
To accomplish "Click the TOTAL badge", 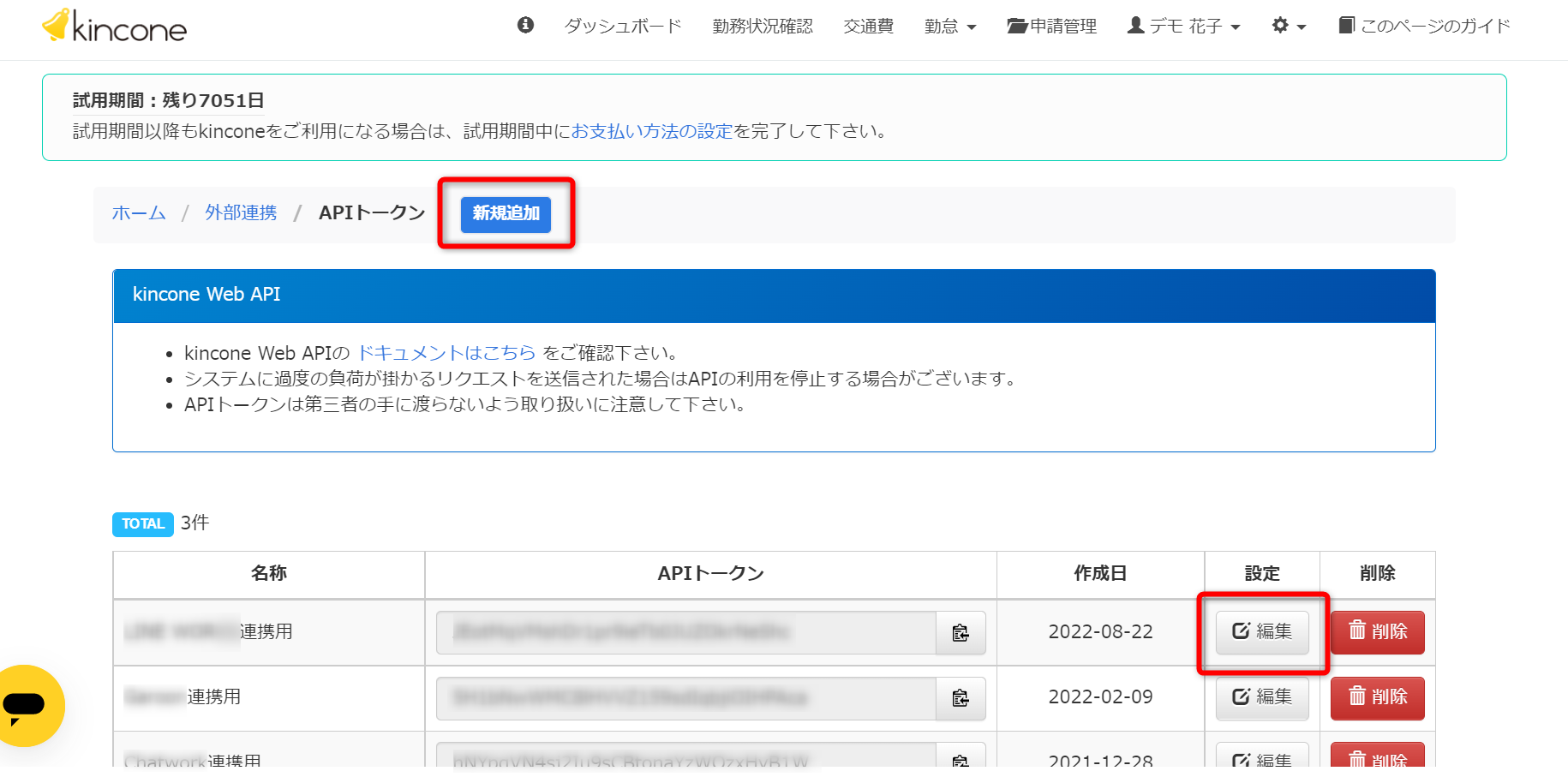I will [x=143, y=524].
